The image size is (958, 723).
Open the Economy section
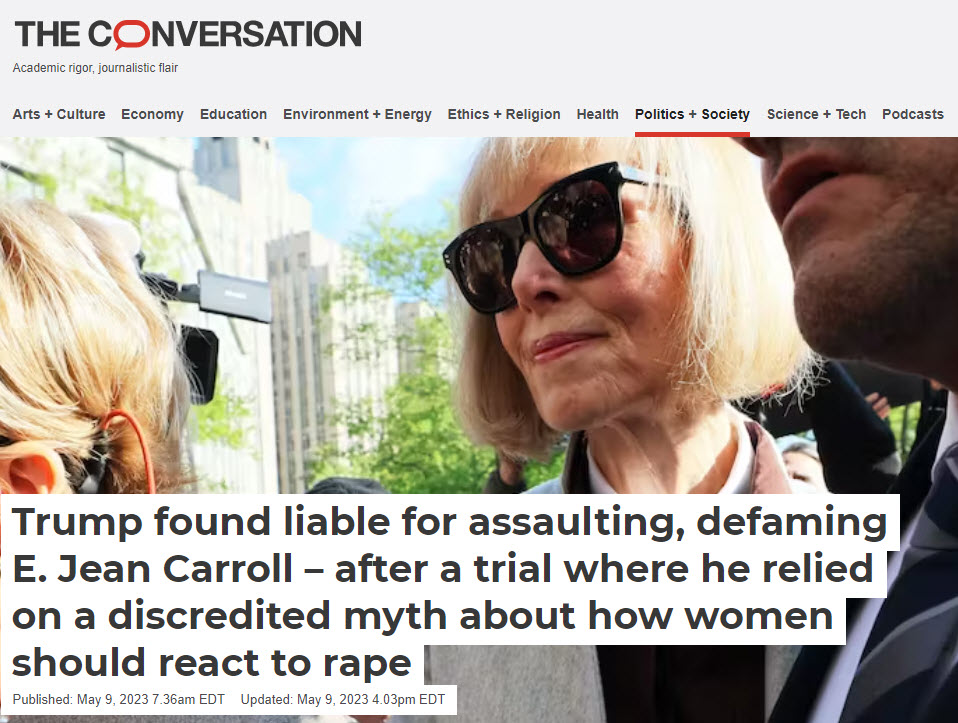[x=152, y=114]
